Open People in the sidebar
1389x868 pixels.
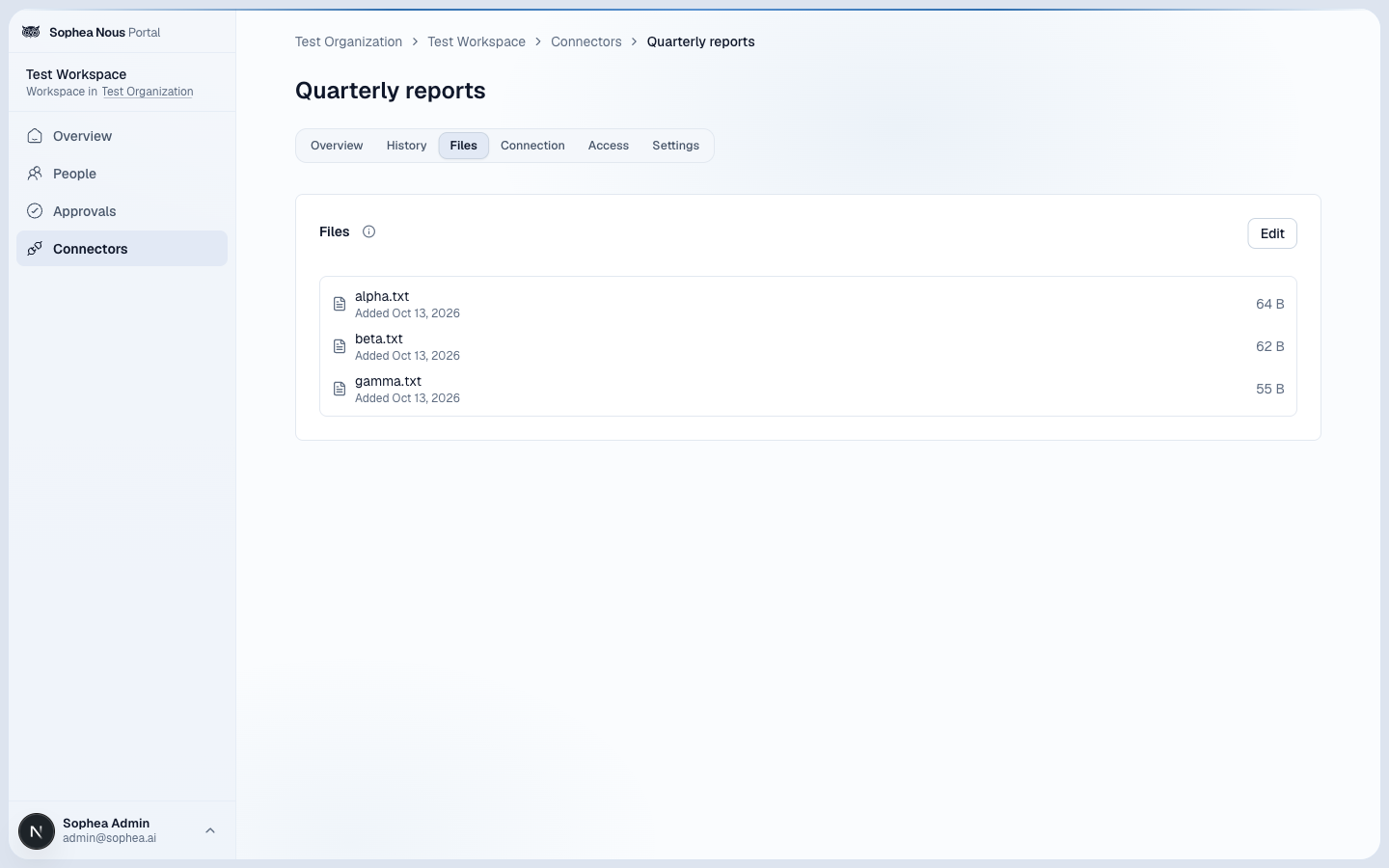tap(123, 174)
